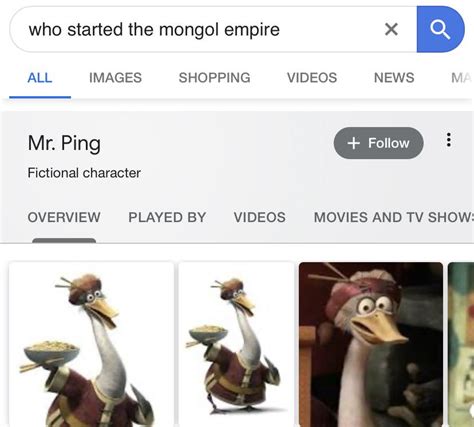This screenshot has height=427, width=474.
Task: Open the knowledge panel VIDEOS tab
Action: point(260,217)
